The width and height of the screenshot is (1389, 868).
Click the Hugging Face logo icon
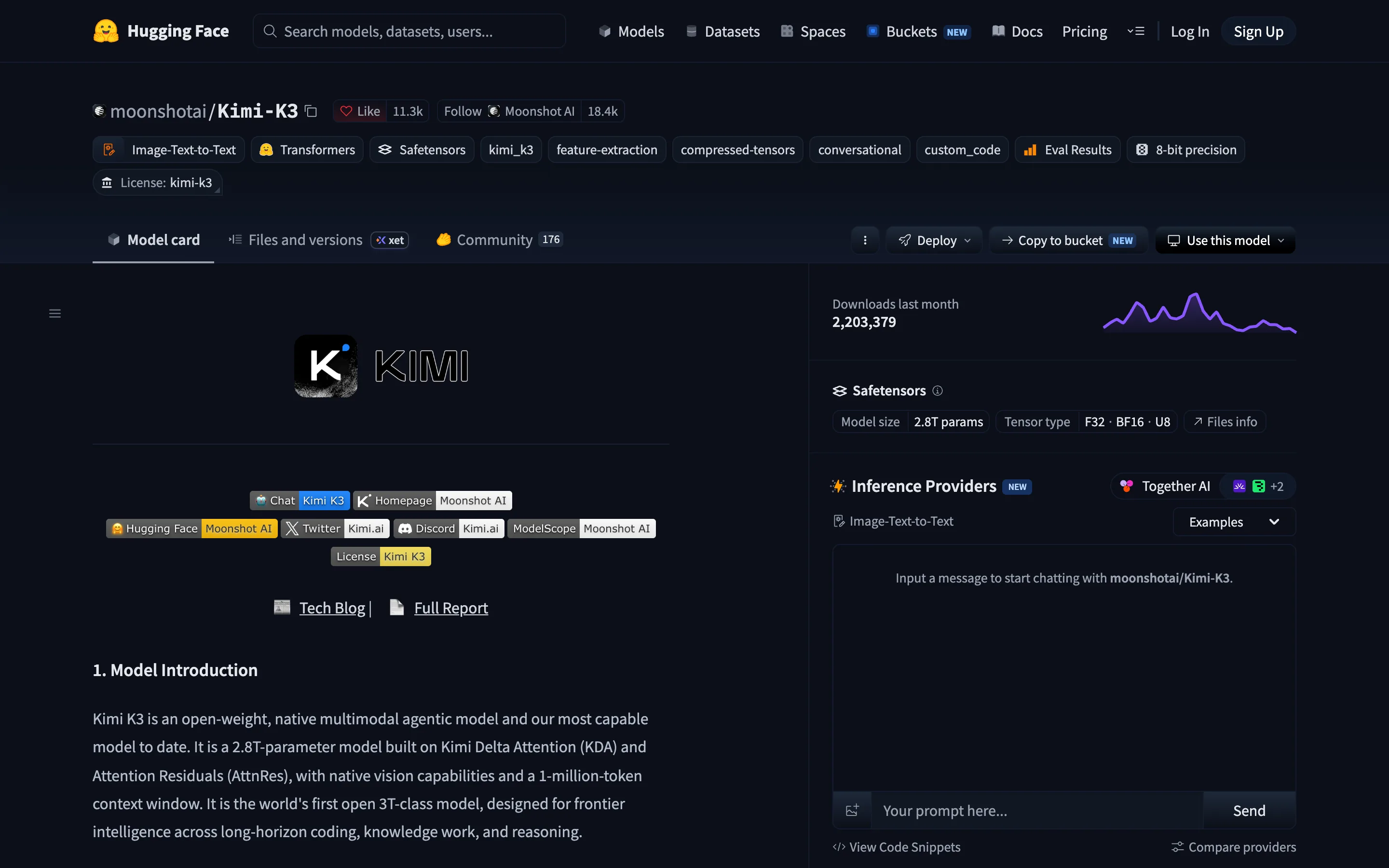click(x=106, y=31)
